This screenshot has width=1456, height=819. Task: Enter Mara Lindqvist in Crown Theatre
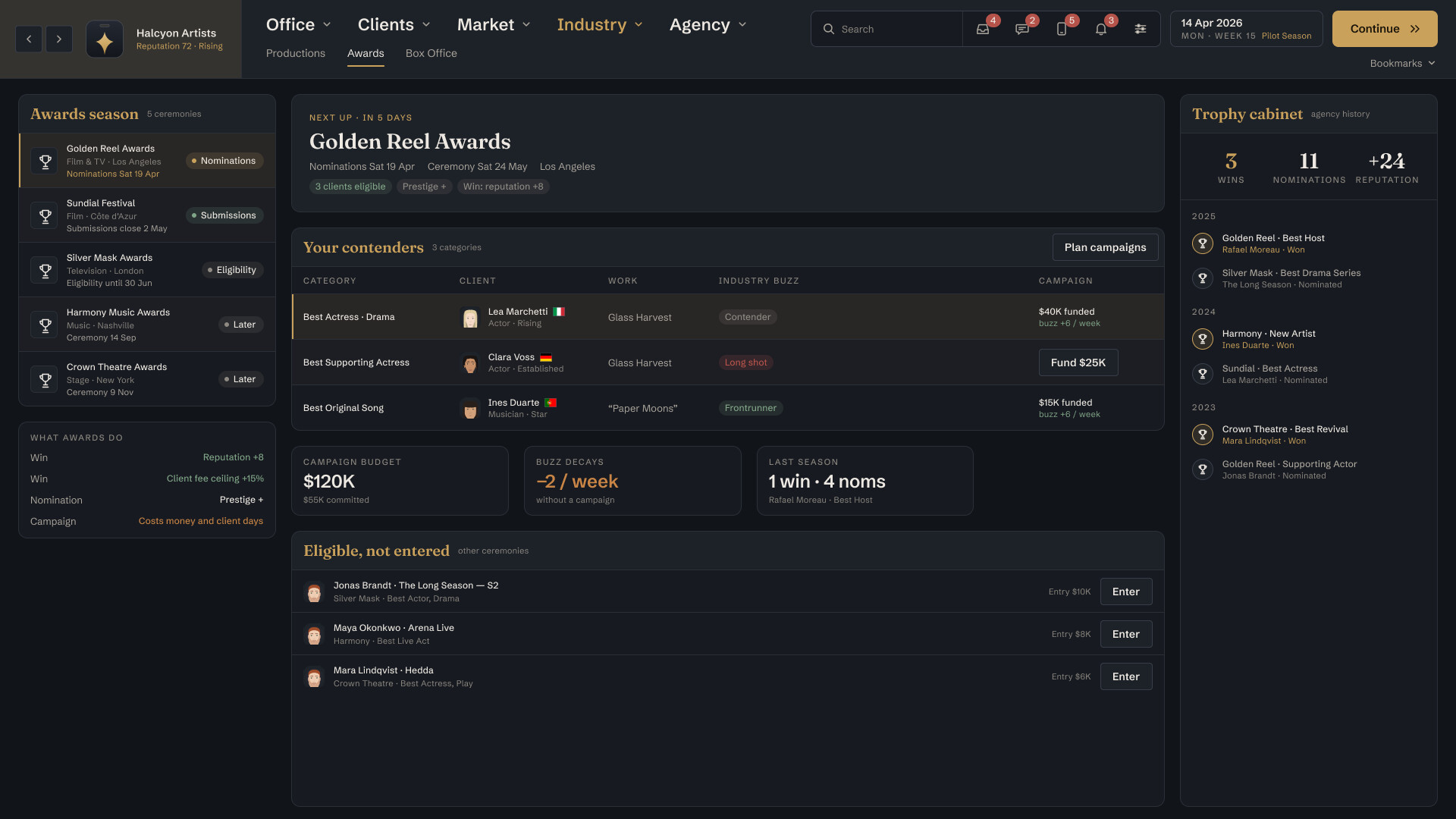click(x=1126, y=676)
